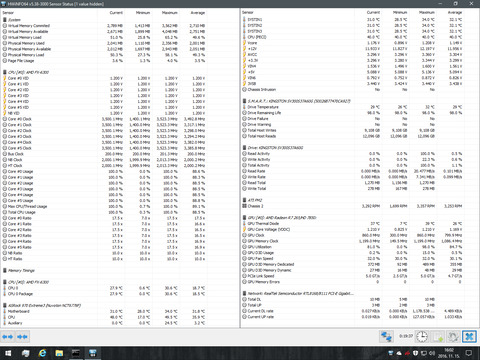
Task: Select the Bus Clock row
Action: coord(104,154)
